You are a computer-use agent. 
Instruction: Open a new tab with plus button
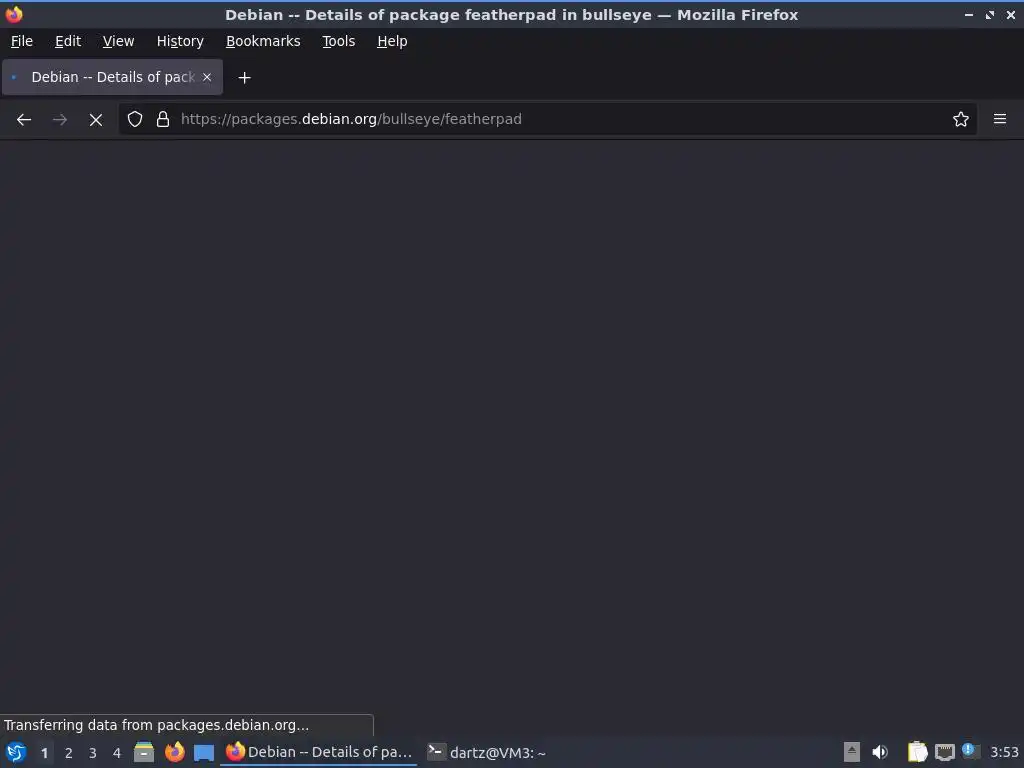click(244, 78)
